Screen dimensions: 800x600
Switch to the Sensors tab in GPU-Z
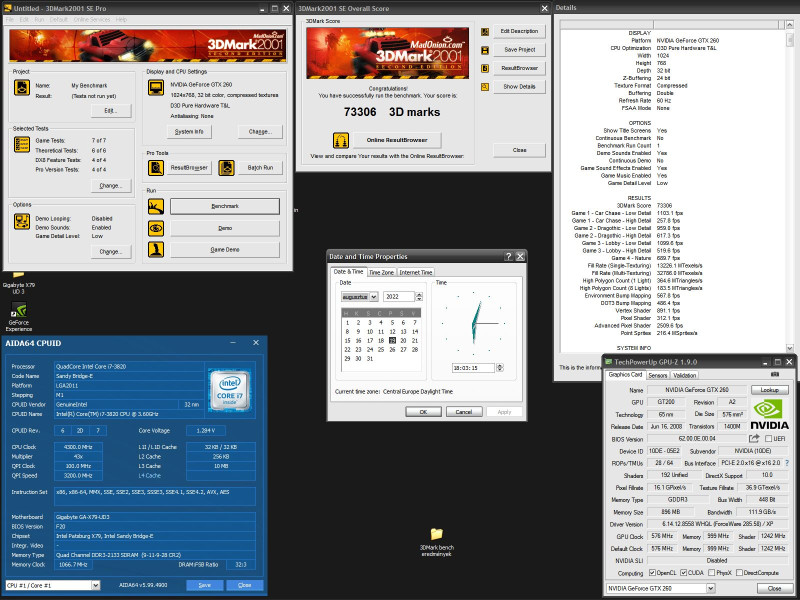click(658, 375)
